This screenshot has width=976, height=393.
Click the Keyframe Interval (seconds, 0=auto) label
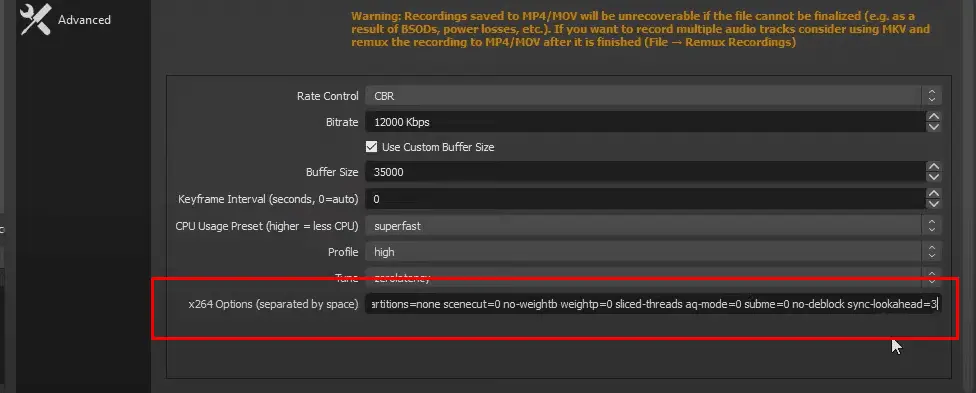268,199
